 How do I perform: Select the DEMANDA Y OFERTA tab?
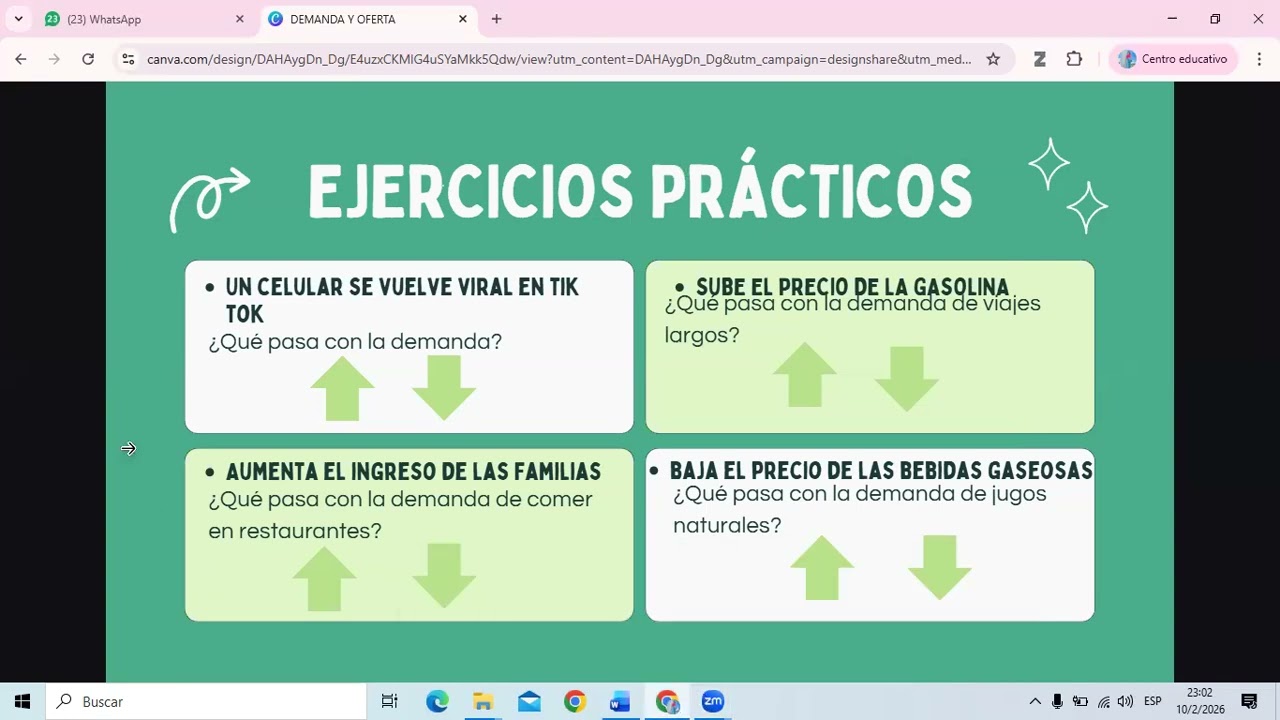366,19
